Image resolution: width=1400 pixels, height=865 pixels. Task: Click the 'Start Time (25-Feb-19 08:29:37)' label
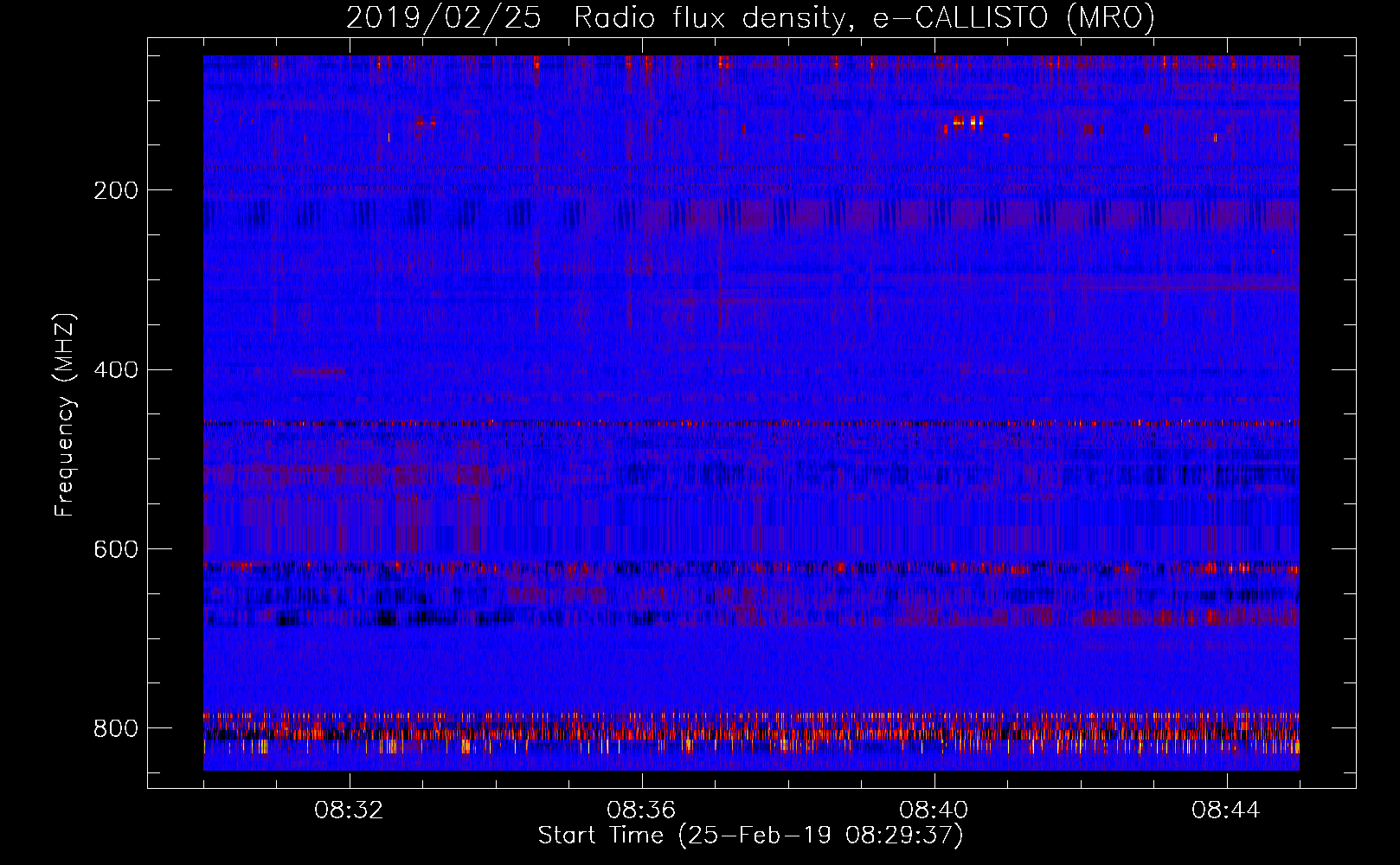point(750,835)
